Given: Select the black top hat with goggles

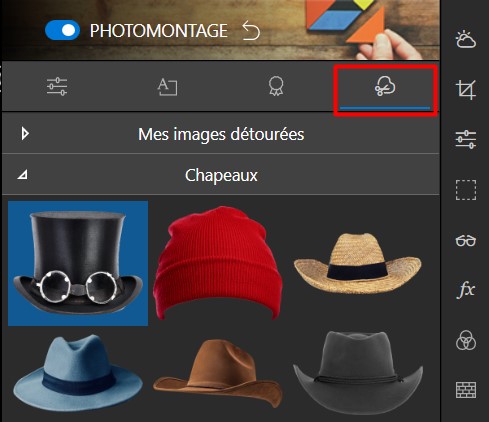Looking at the screenshot, I should point(78,263).
